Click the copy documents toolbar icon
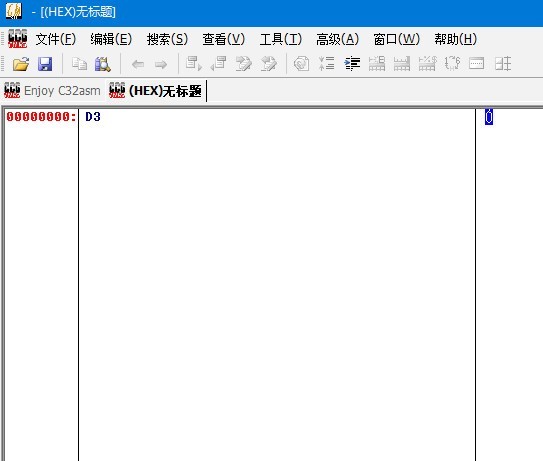Viewport: 543px width, 461px height. tap(79, 64)
